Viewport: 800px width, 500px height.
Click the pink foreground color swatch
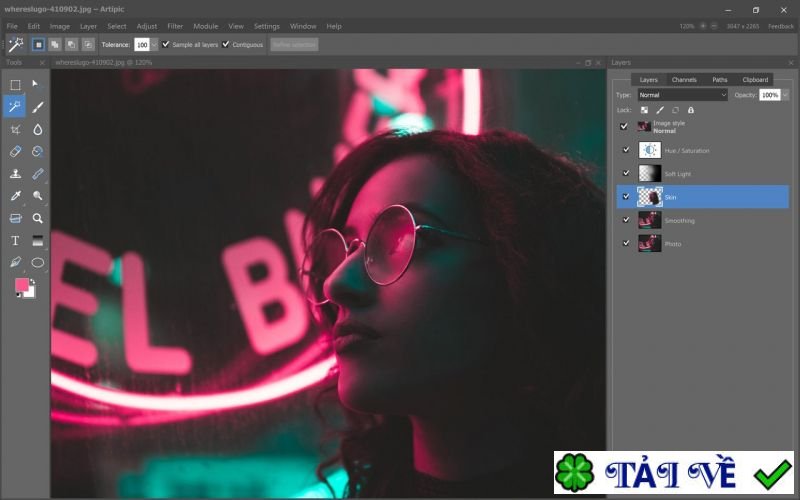click(21, 285)
